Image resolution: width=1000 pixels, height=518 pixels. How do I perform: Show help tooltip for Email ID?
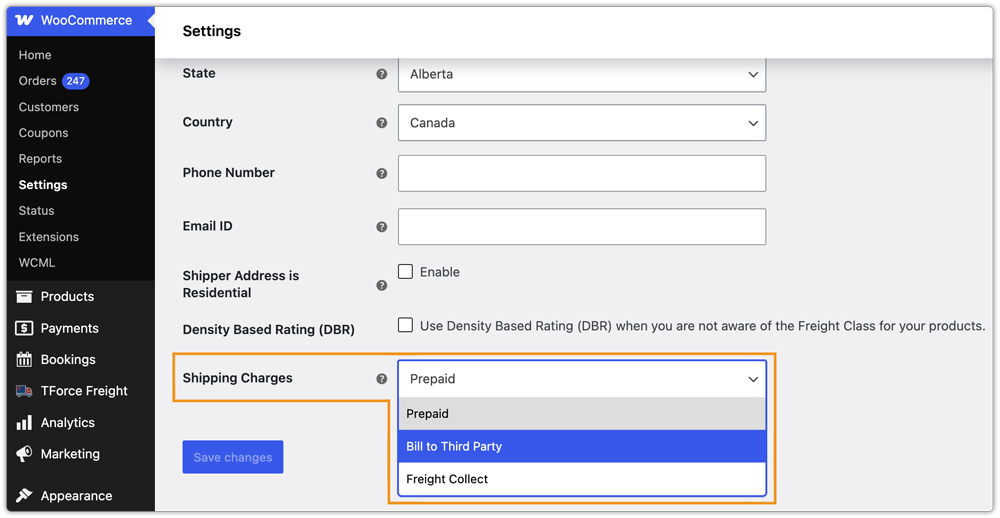point(381,226)
